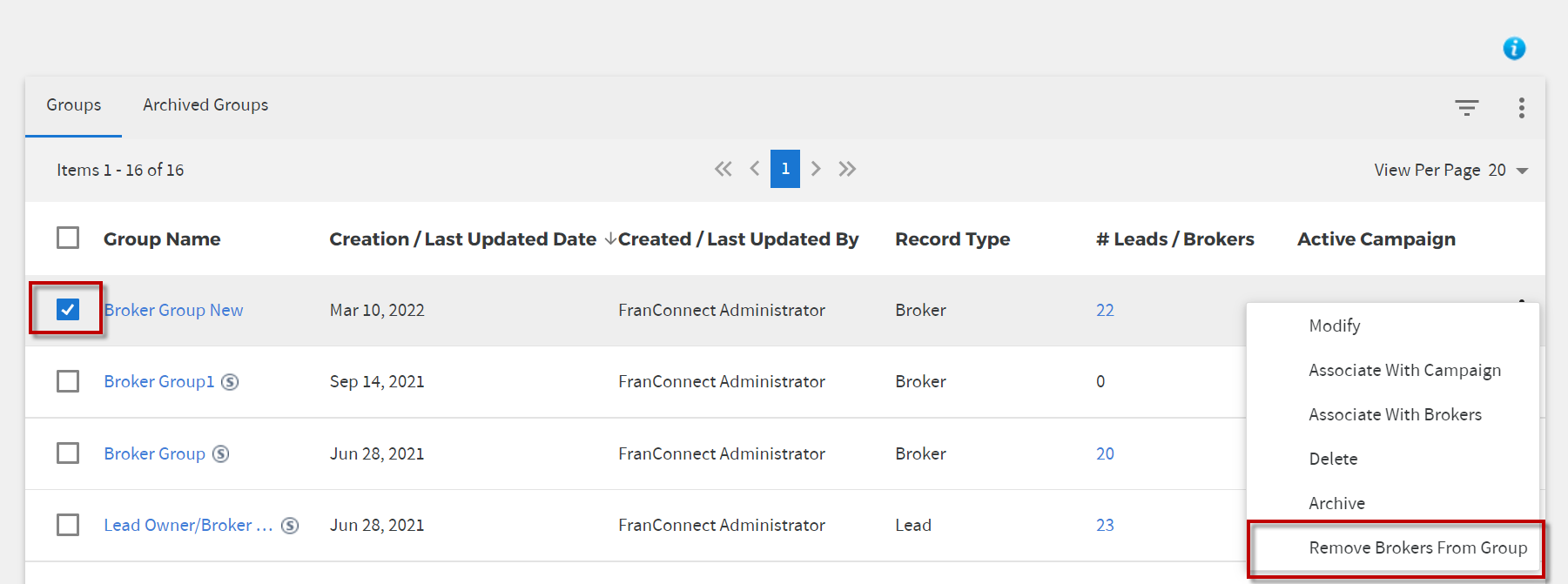
Task: Toggle the select-all header checkbox
Action: [x=68, y=238]
